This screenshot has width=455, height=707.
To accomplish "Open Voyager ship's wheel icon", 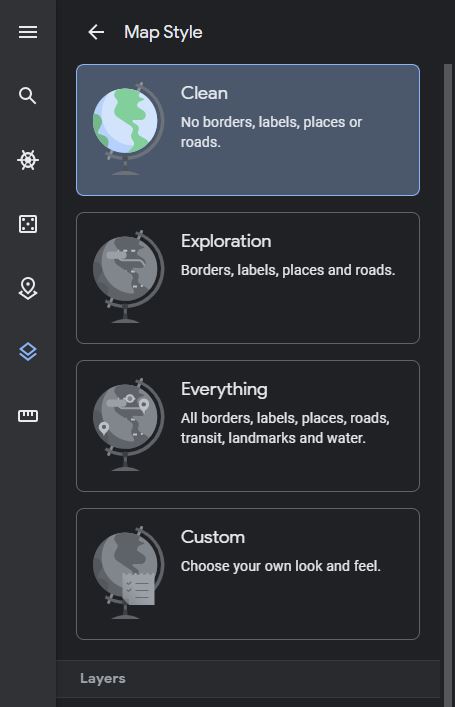I will tap(28, 160).
